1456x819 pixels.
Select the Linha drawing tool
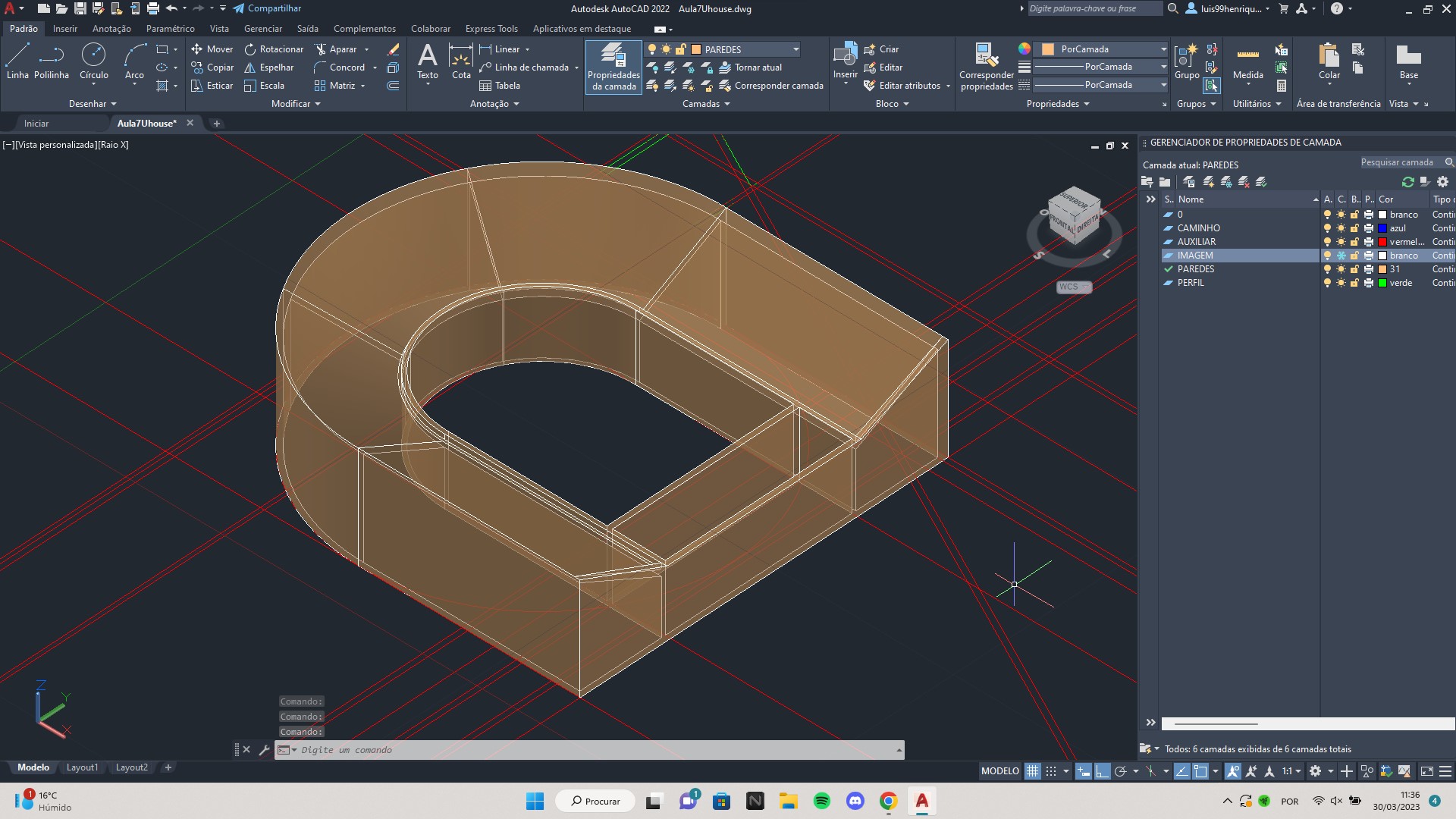[x=17, y=61]
